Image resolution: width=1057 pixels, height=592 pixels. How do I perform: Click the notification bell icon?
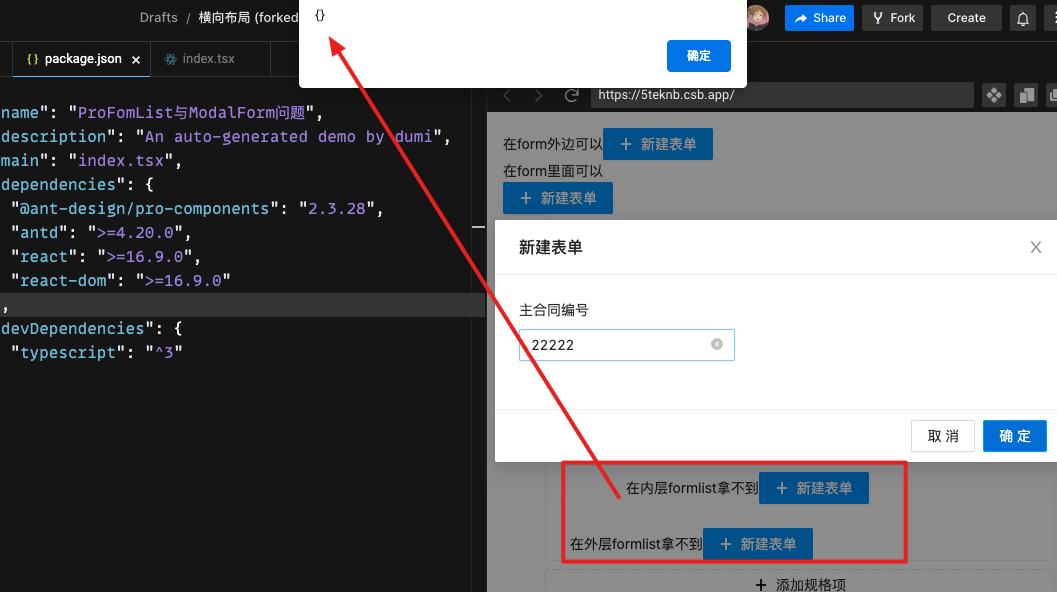1022,17
